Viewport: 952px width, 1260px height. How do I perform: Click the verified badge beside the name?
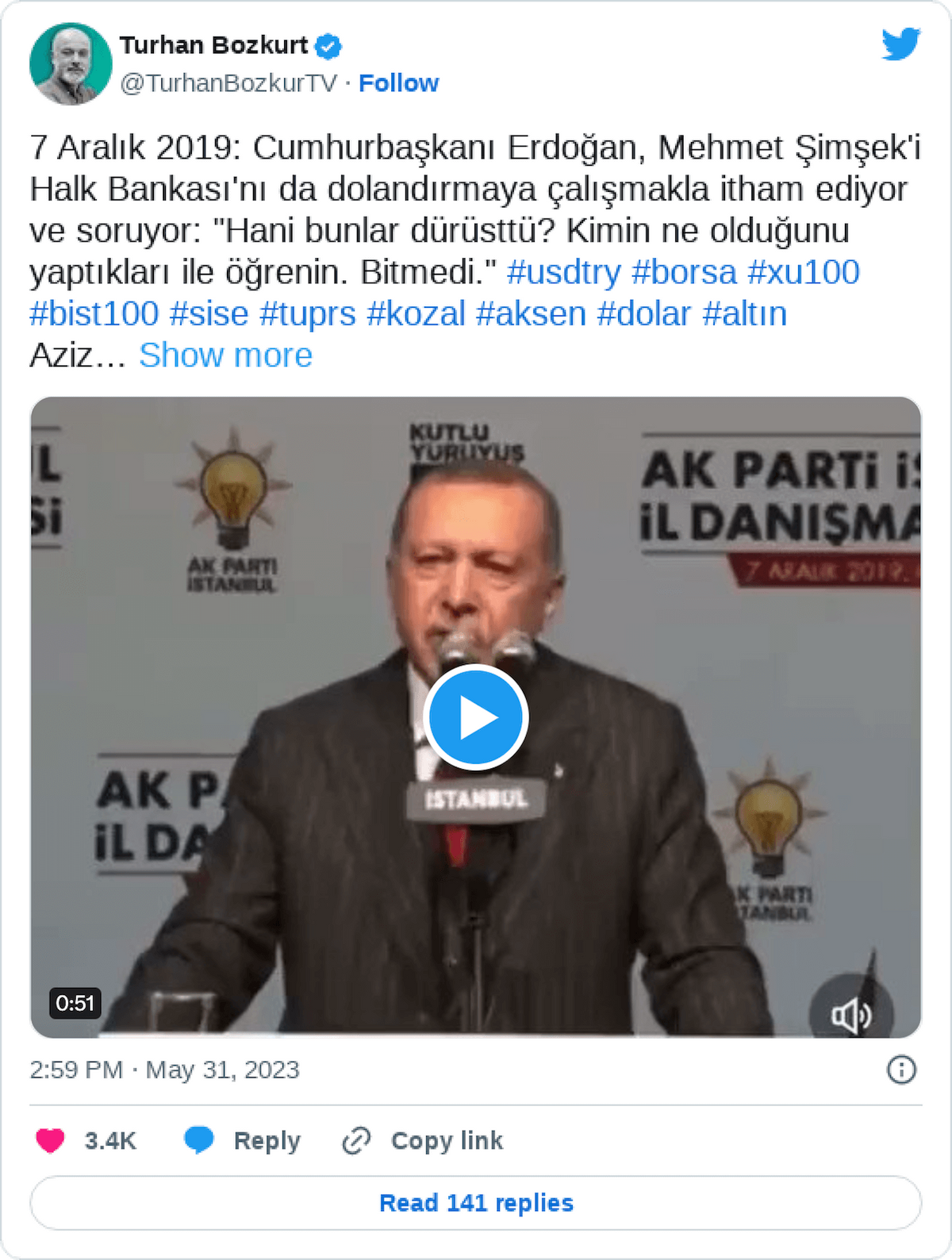tap(328, 46)
